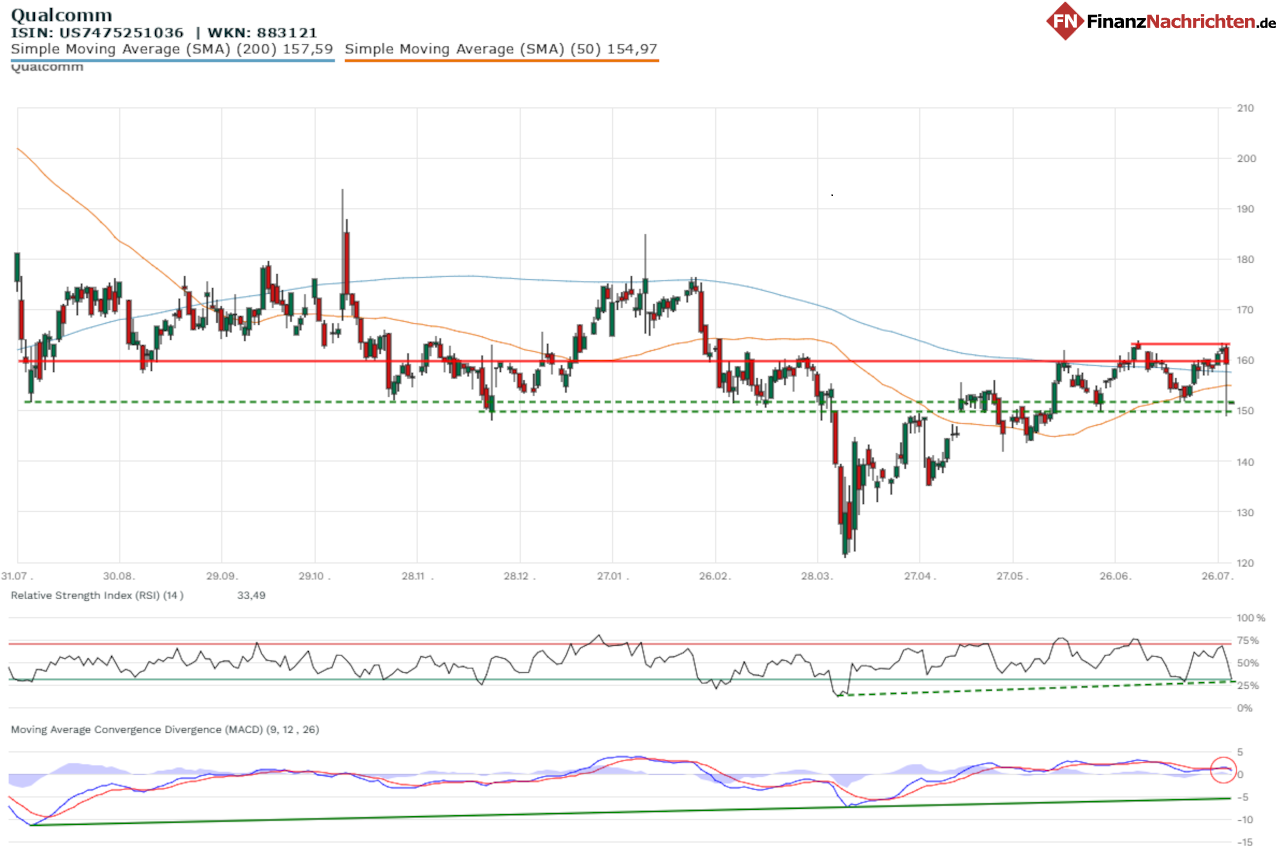
Task: Click the -10 MACD axis label
Action: (1246, 819)
